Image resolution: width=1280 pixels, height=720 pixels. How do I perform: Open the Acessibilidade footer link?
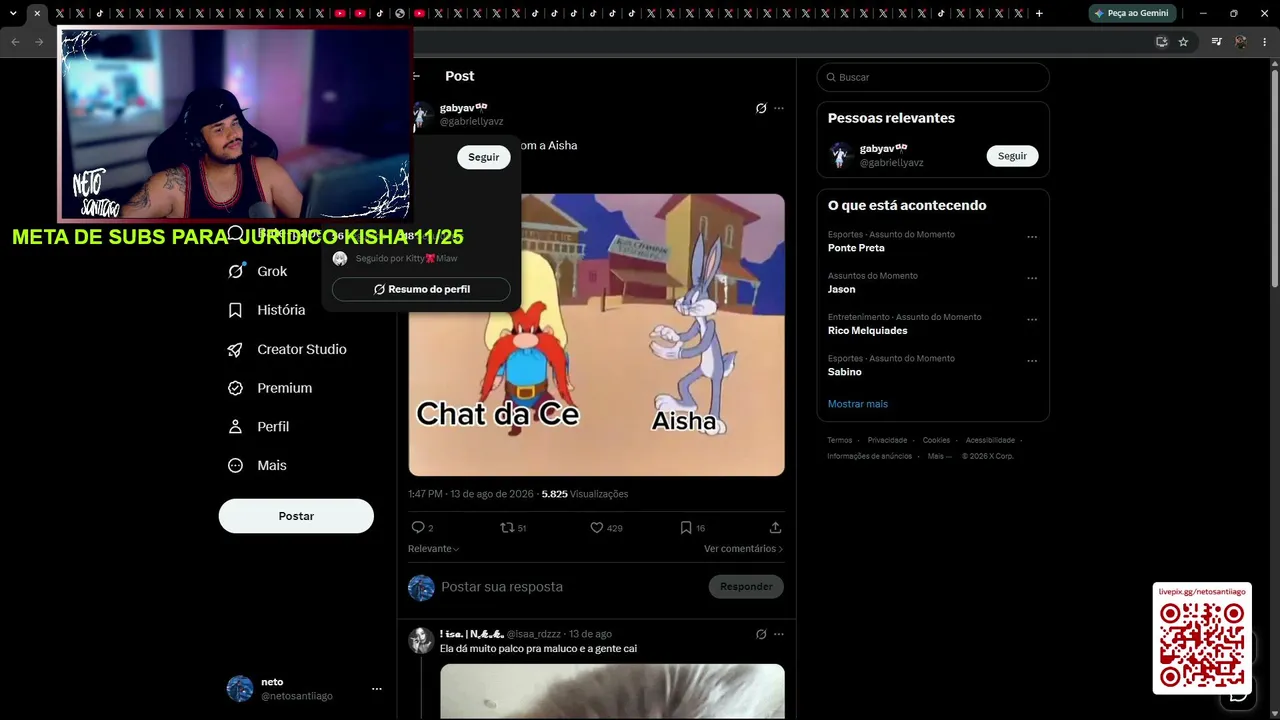click(x=990, y=440)
